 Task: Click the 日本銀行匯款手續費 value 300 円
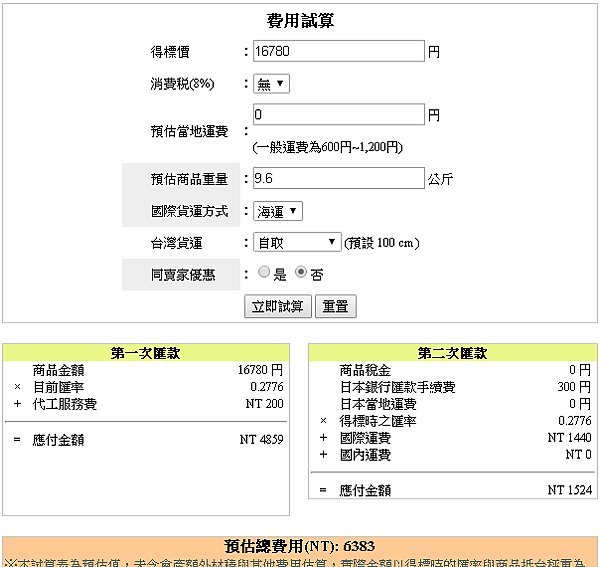pyautogui.click(x=574, y=387)
